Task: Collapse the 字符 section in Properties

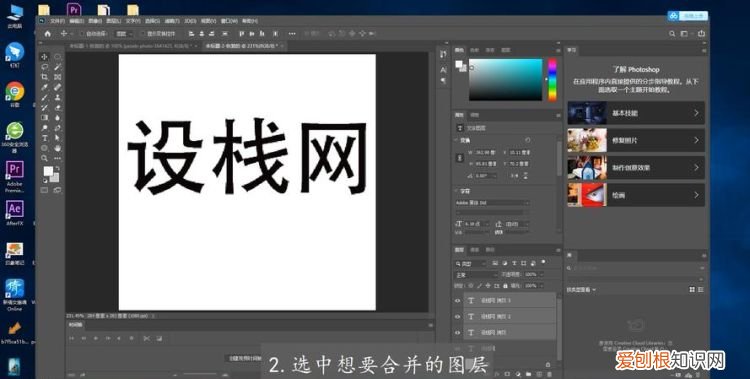Action: (456, 191)
